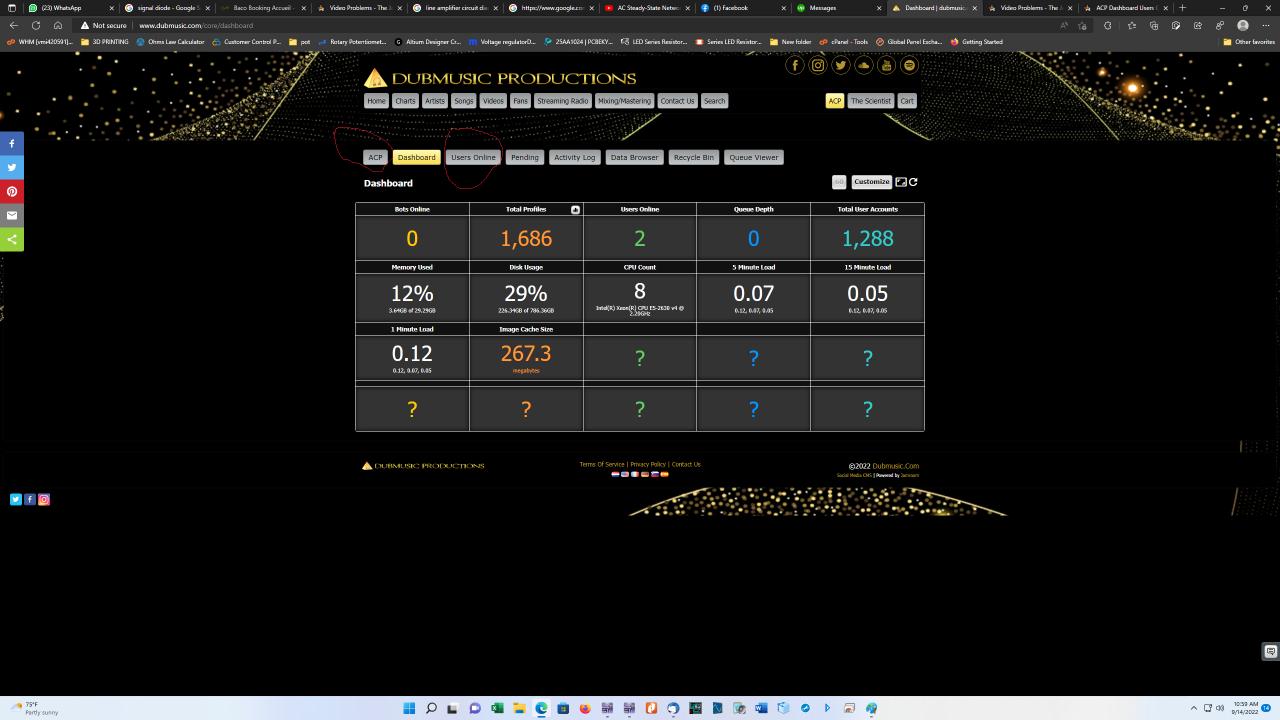Open the Fans nav item
The image size is (1280, 720).
pyautogui.click(x=520, y=101)
